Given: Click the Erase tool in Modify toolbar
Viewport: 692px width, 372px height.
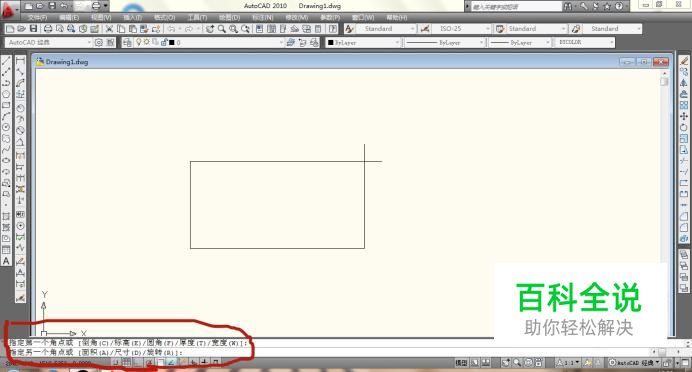Looking at the screenshot, I should click(x=684, y=60).
